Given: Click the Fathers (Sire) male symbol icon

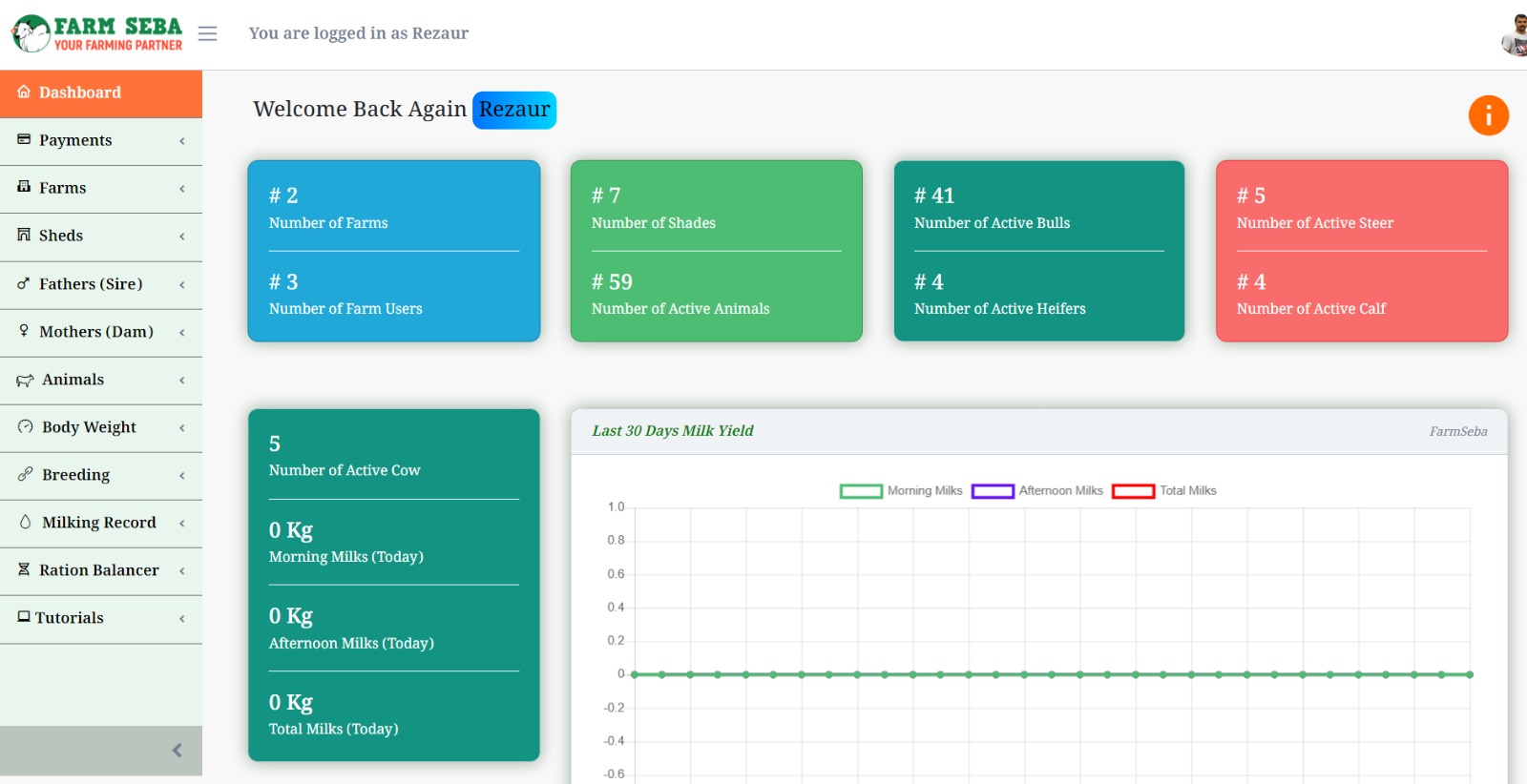Looking at the screenshot, I should (x=24, y=284).
